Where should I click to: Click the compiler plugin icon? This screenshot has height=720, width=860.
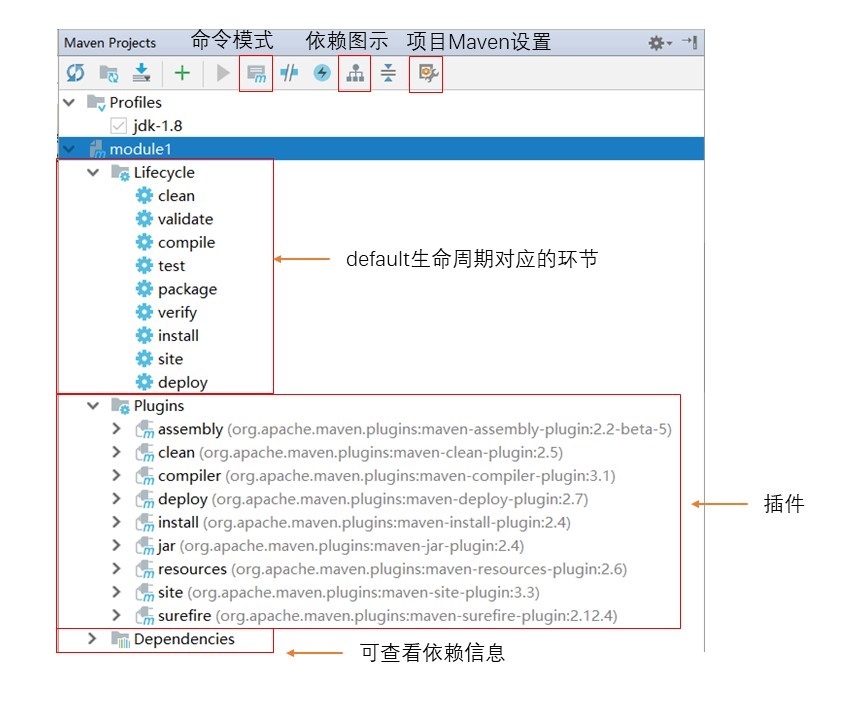[144, 476]
